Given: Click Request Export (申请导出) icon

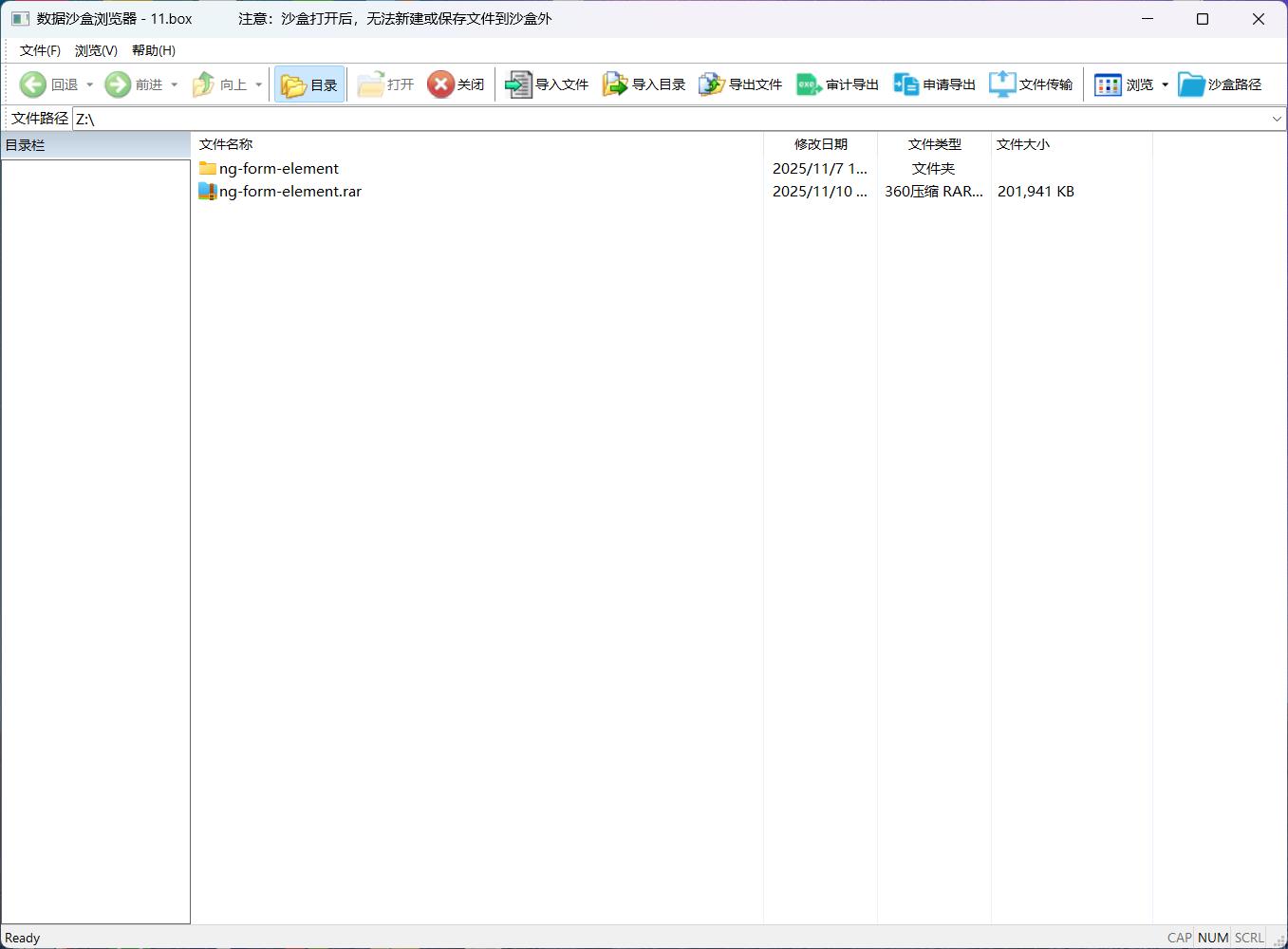Looking at the screenshot, I should [x=905, y=84].
